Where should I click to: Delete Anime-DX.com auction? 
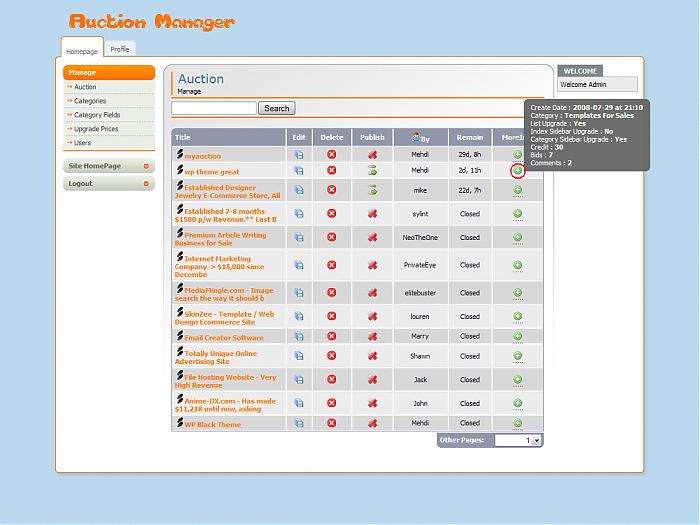(x=331, y=403)
